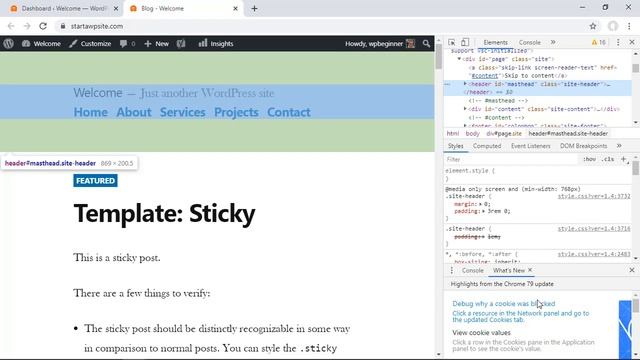Toggle the :hov element state button
Screen dimensions: 640x360
[589, 160]
